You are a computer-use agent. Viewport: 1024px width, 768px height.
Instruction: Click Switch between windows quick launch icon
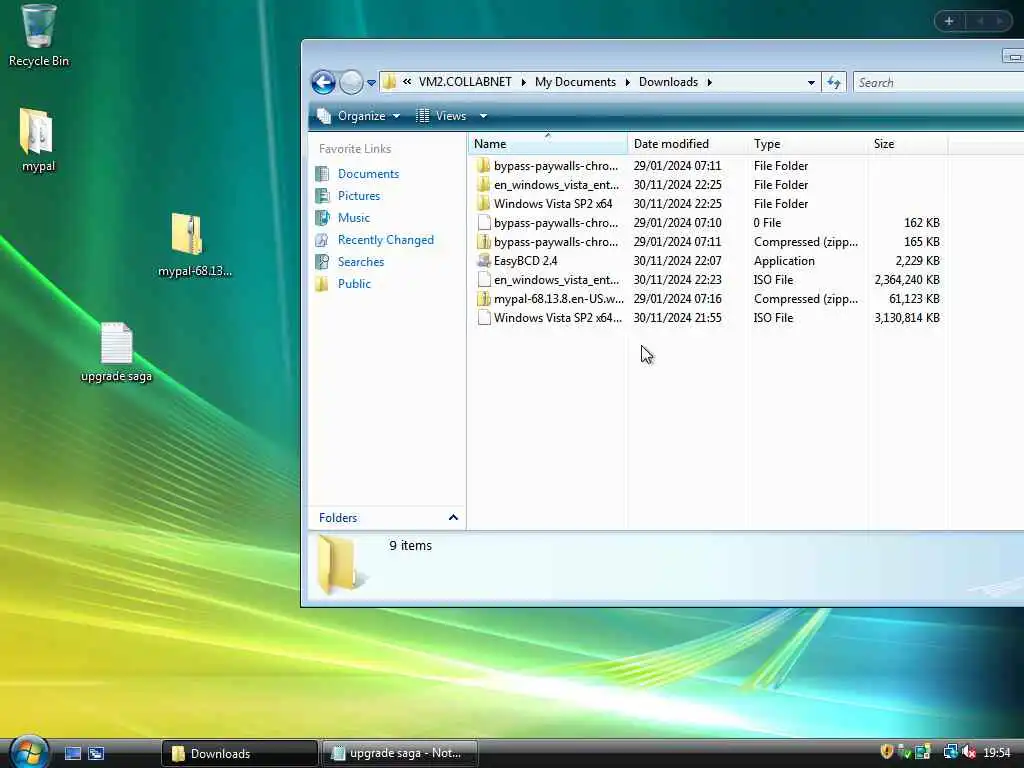coord(96,754)
